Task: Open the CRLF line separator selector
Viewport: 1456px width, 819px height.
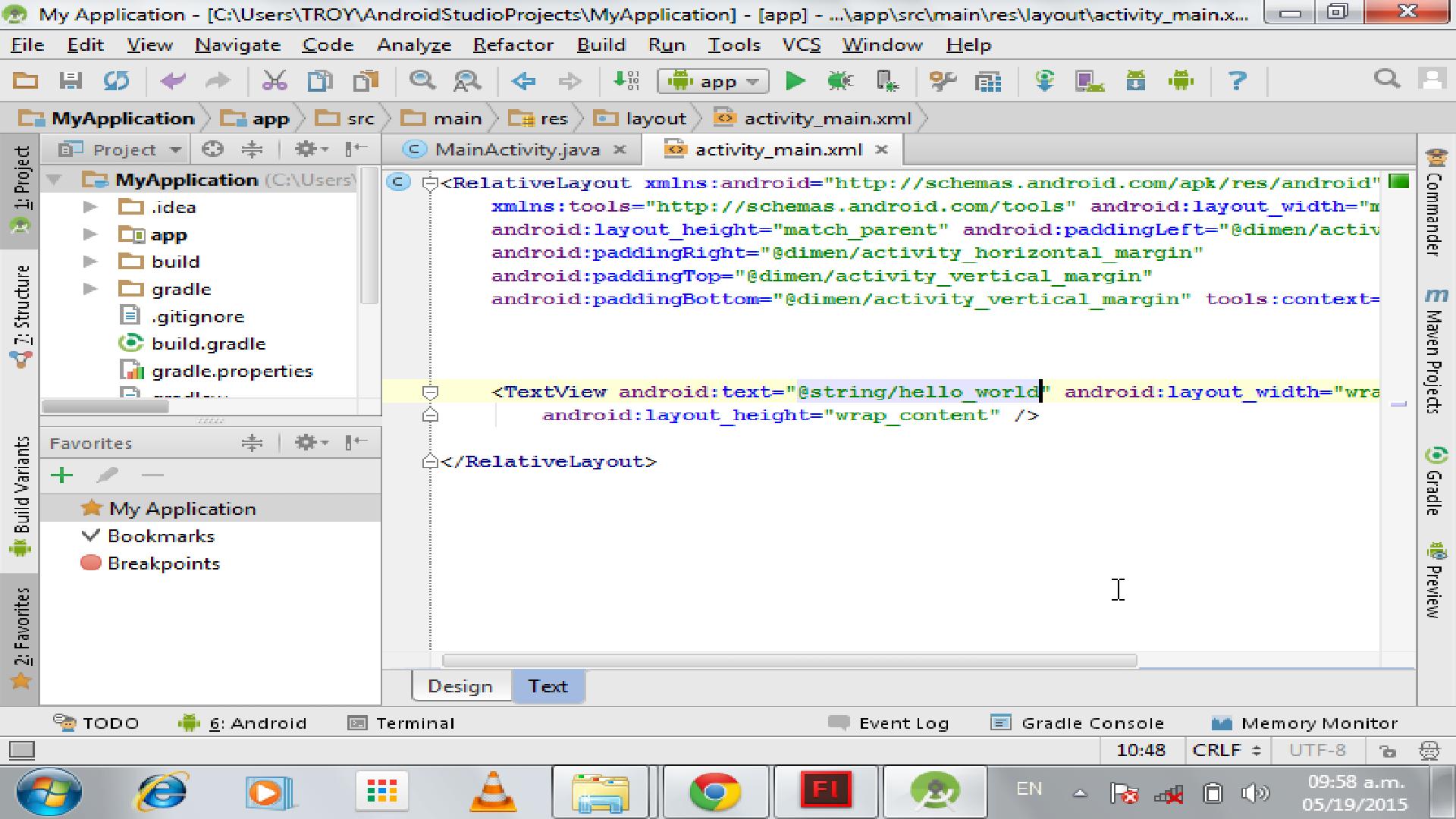Action: [x=1225, y=750]
